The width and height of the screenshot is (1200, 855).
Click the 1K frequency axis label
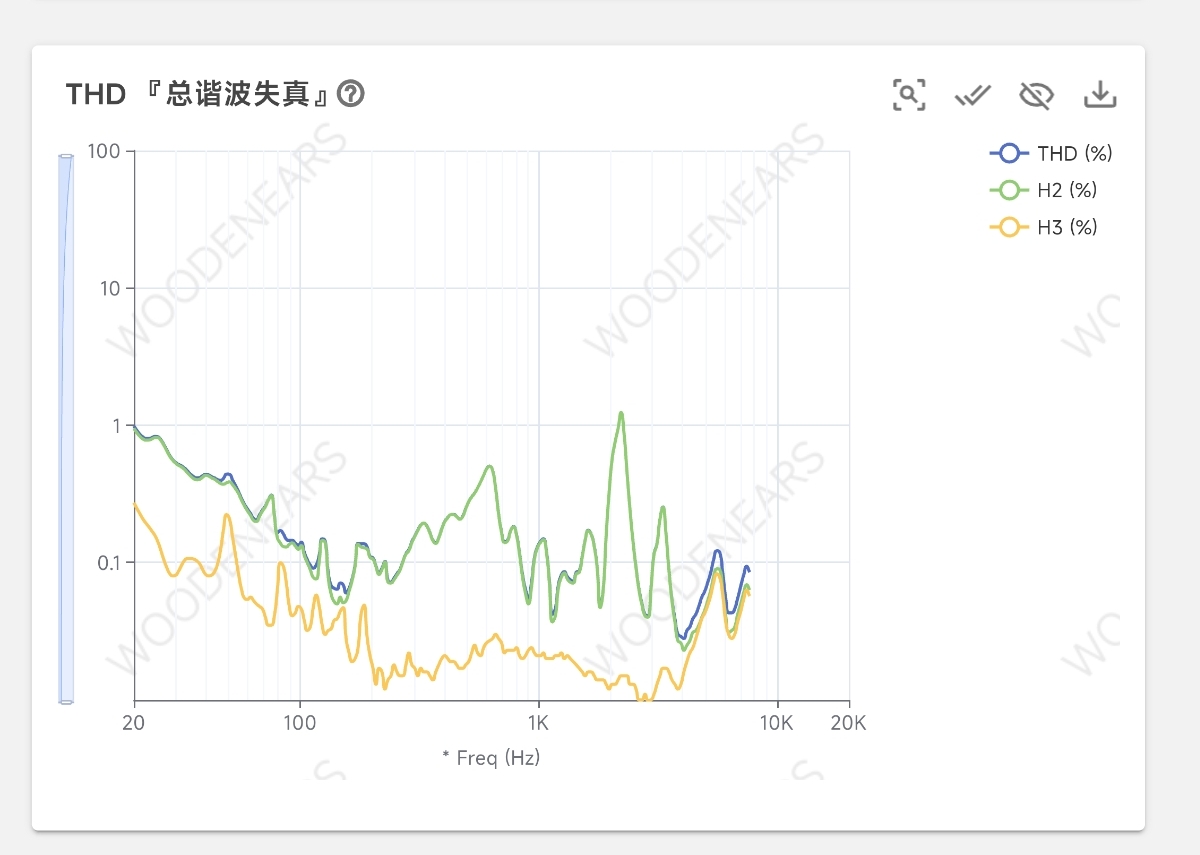[538, 723]
